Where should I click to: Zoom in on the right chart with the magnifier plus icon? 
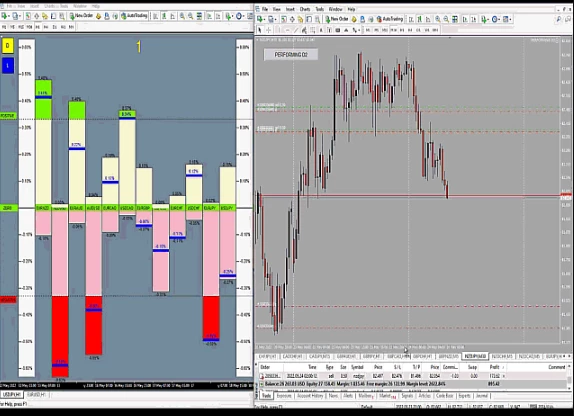438,19
